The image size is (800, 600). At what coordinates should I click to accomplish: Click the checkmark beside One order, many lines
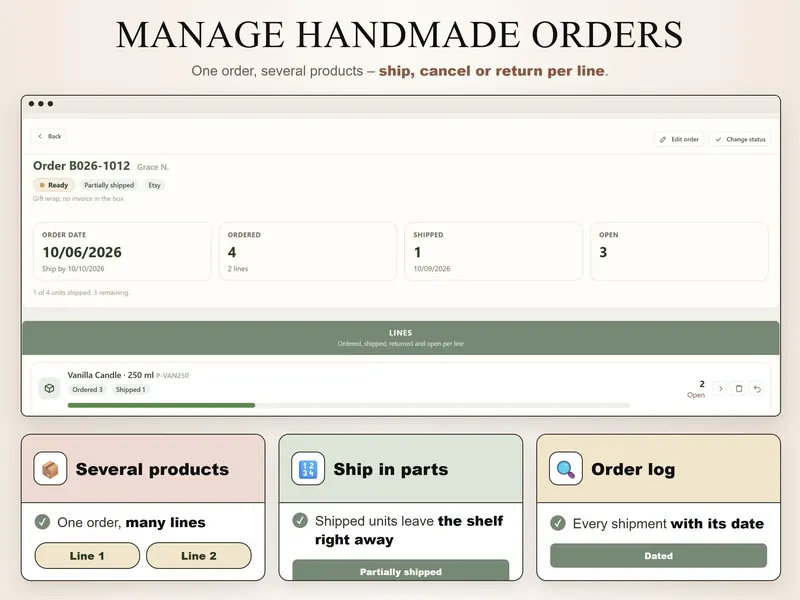click(x=42, y=522)
